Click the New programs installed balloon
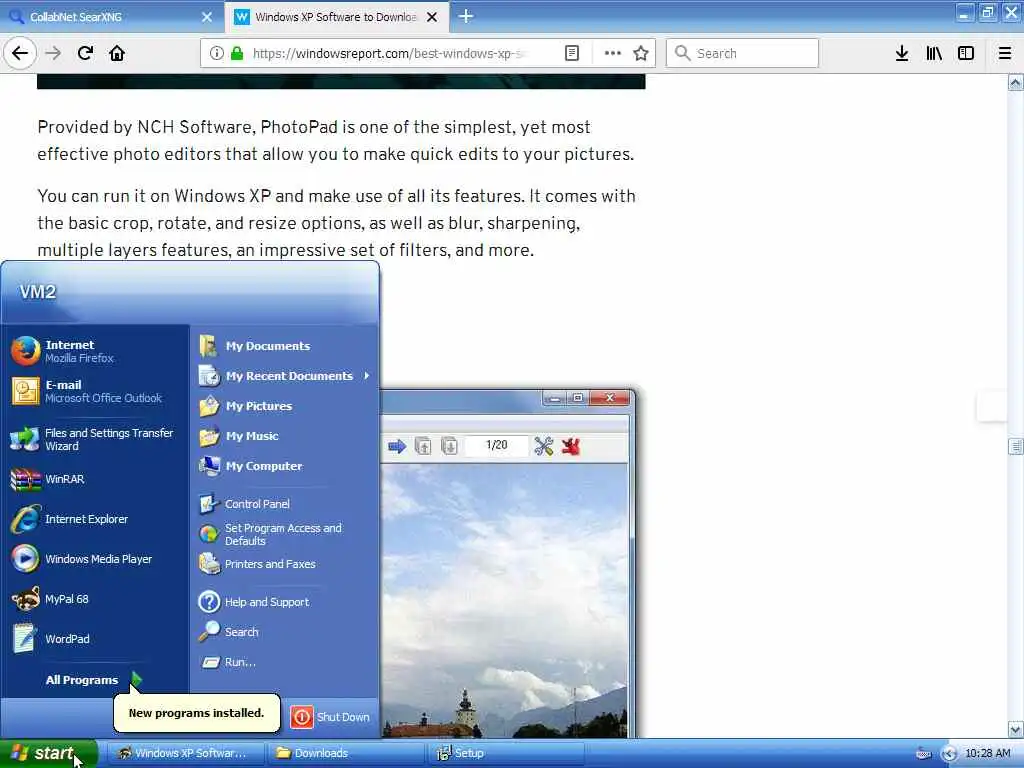1024x768 pixels. [x=197, y=712]
